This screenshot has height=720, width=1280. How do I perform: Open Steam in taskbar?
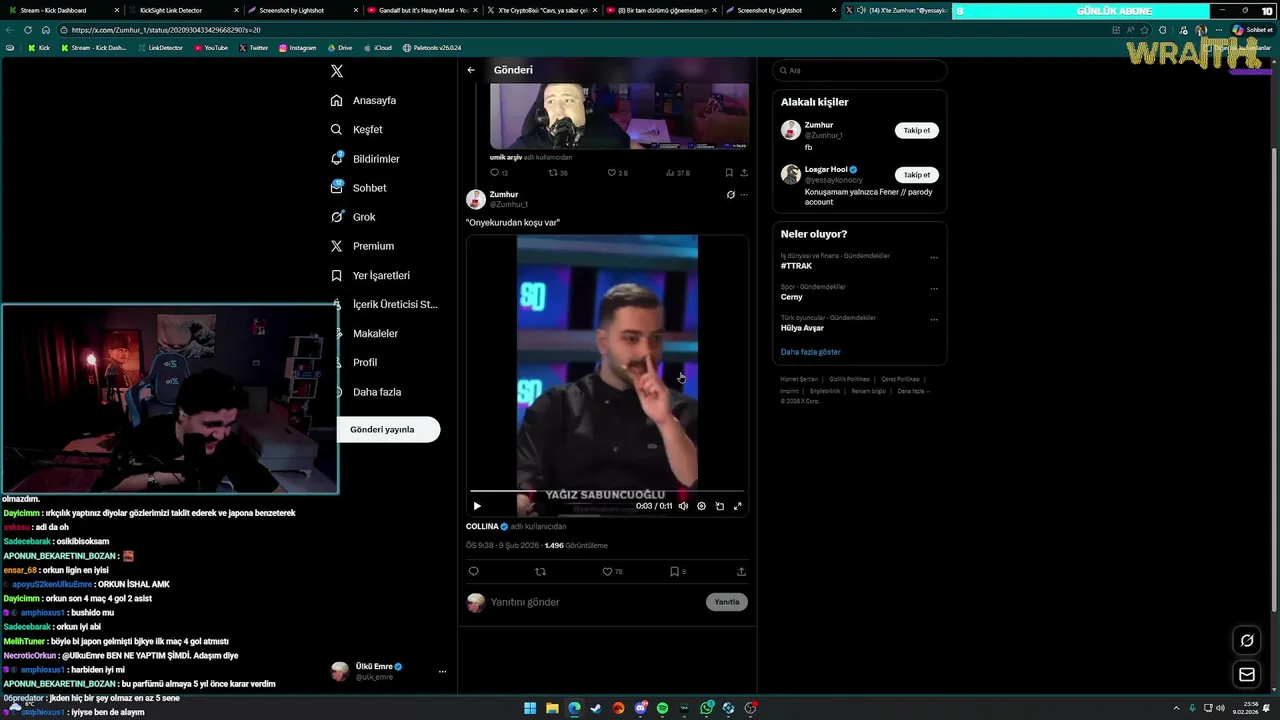(x=596, y=708)
